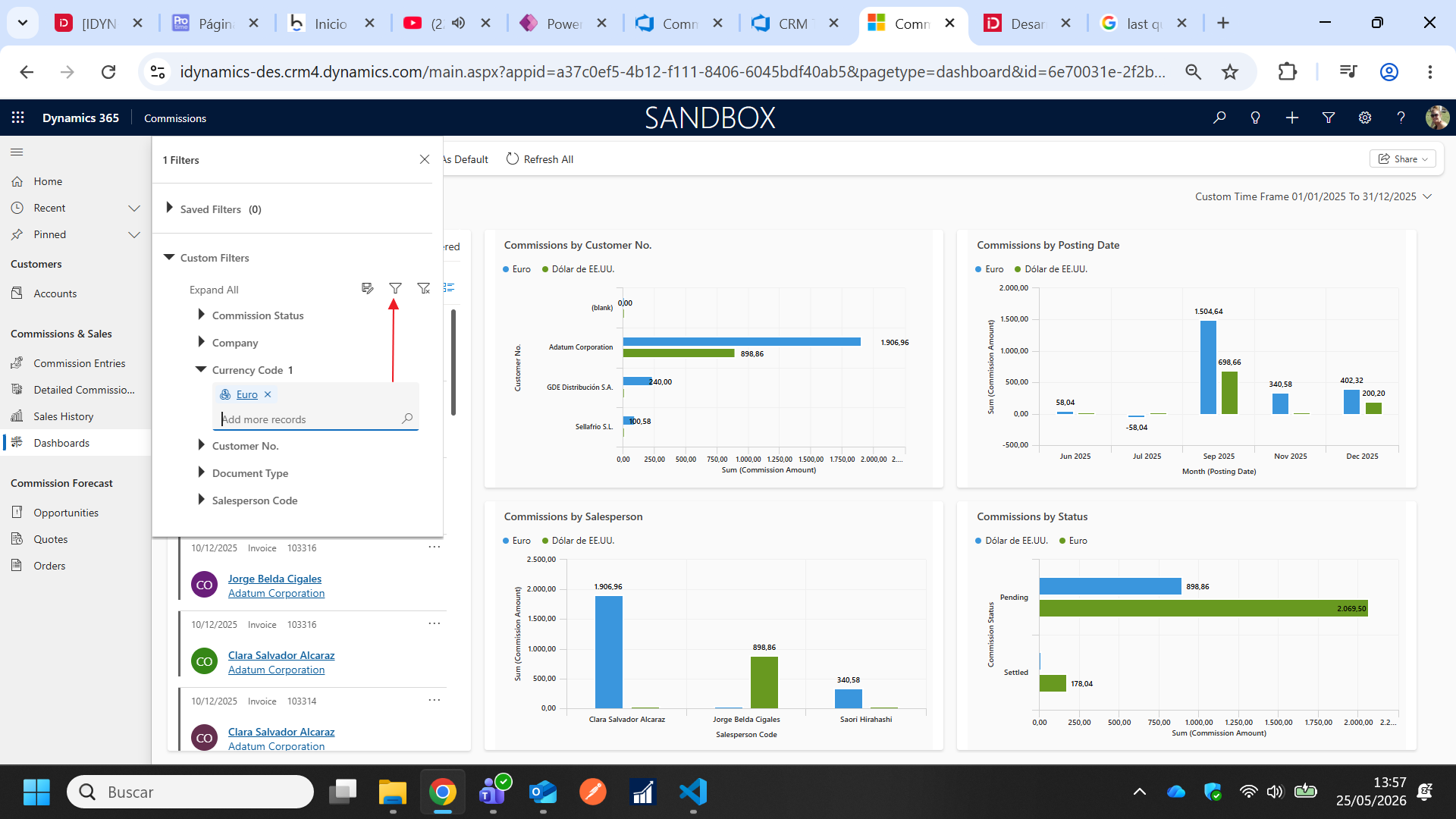1456x819 pixels.
Task: Open the more options for first 103316 entry
Action: [435, 547]
